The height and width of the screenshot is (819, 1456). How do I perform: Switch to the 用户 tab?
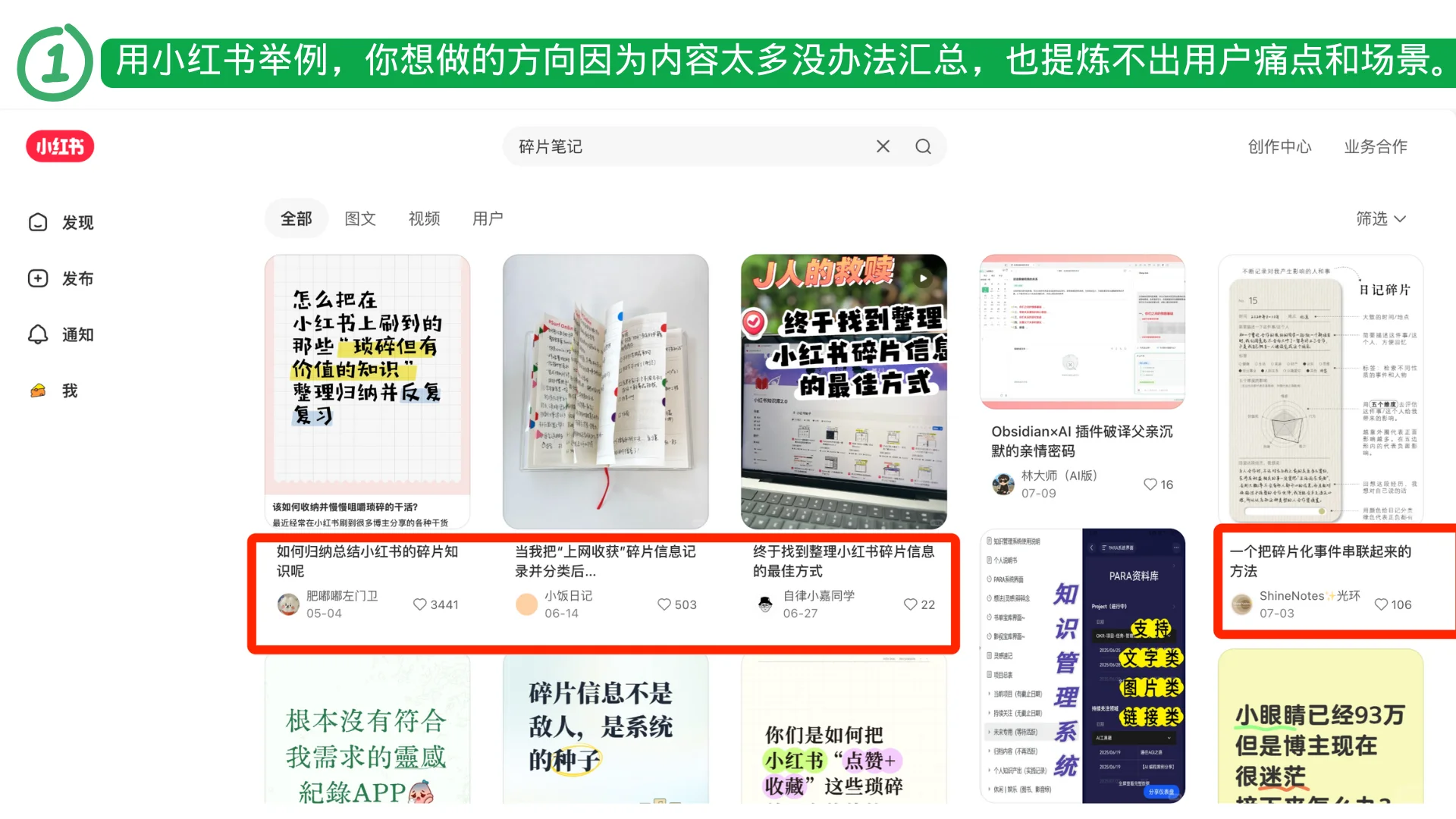pos(488,219)
